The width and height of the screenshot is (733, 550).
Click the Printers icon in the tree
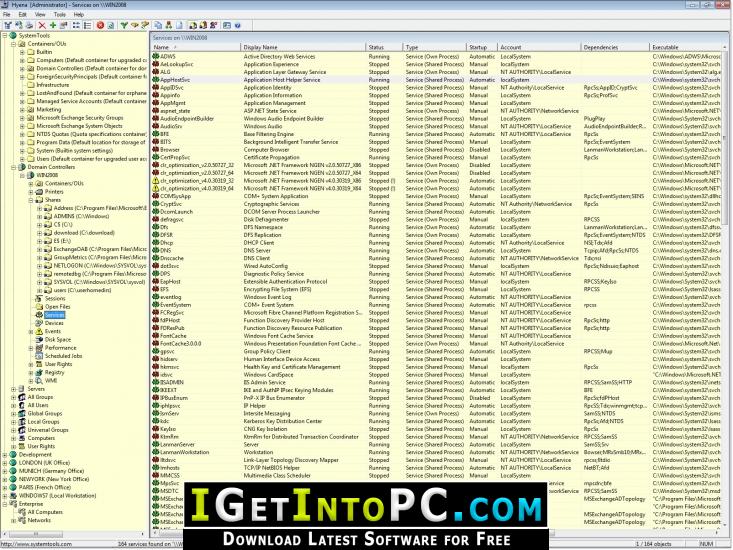click(x=39, y=192)
